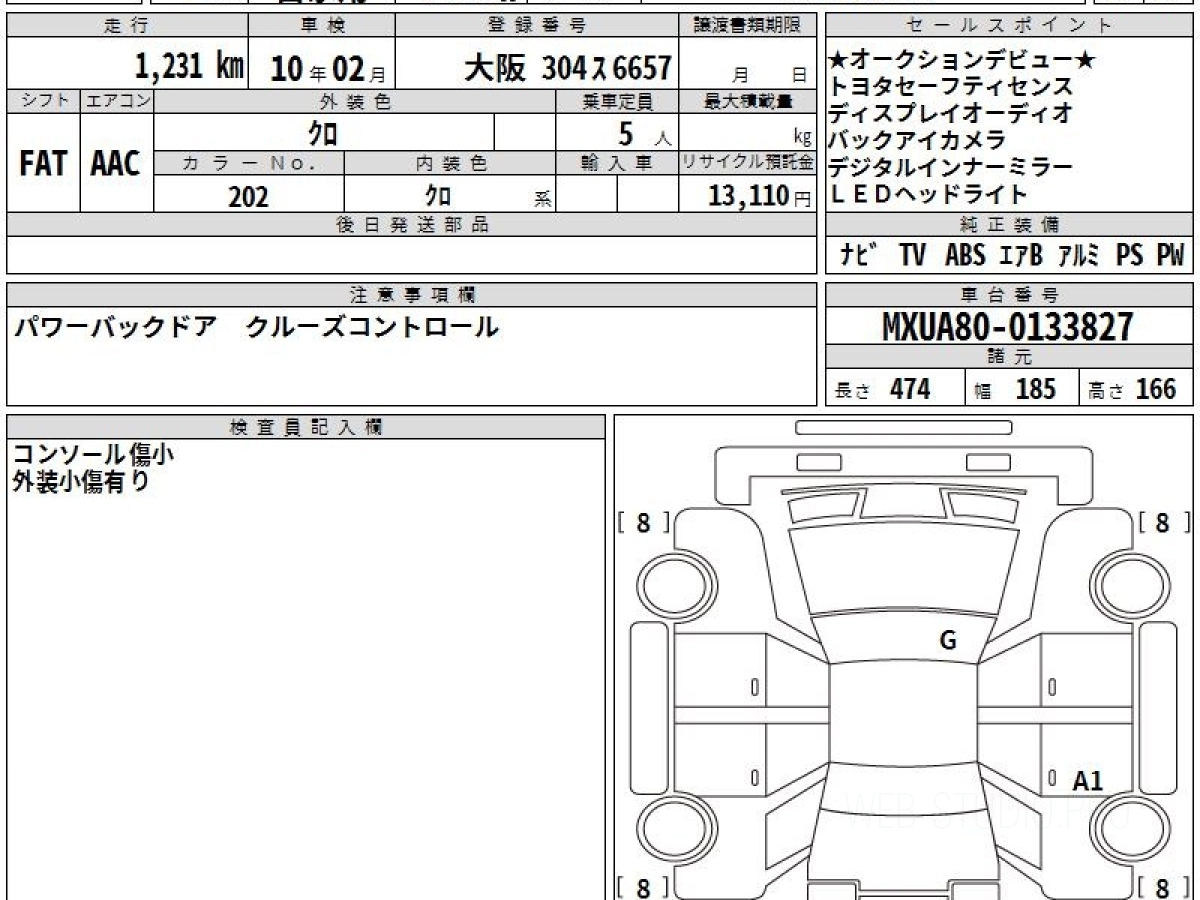Click the AAC air conditioner cell

point(116,163)
